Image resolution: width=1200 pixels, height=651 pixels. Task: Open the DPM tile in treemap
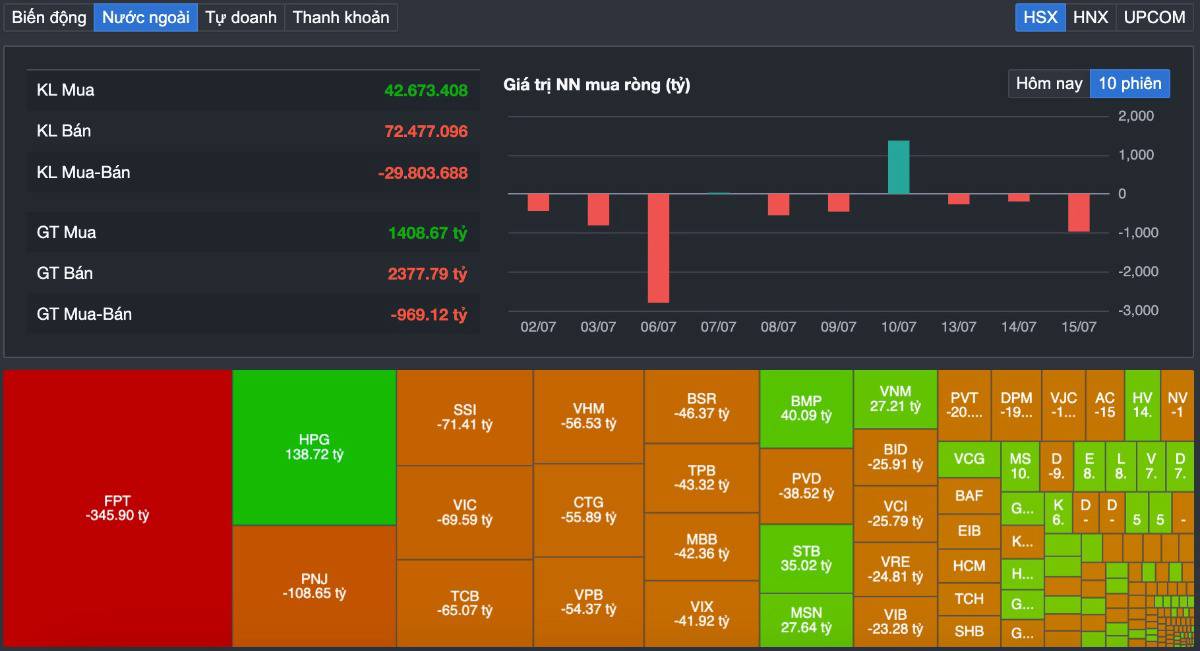1016,404
